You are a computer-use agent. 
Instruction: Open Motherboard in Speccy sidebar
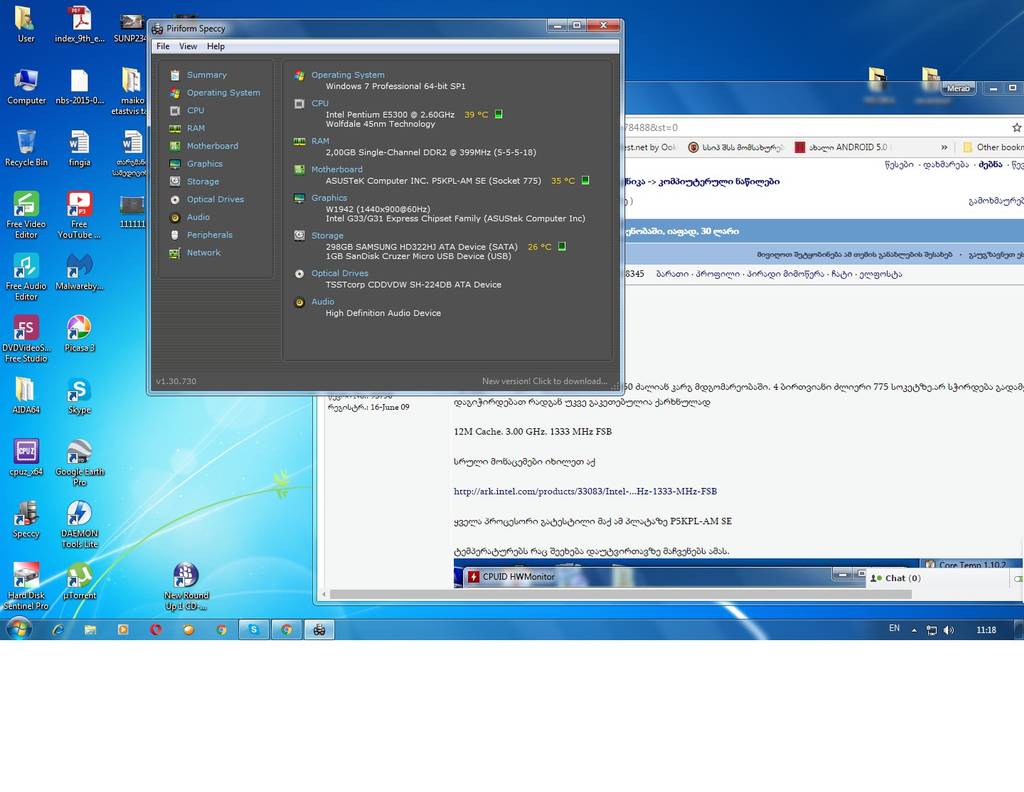pyautogui.click(x=212, y=146)
